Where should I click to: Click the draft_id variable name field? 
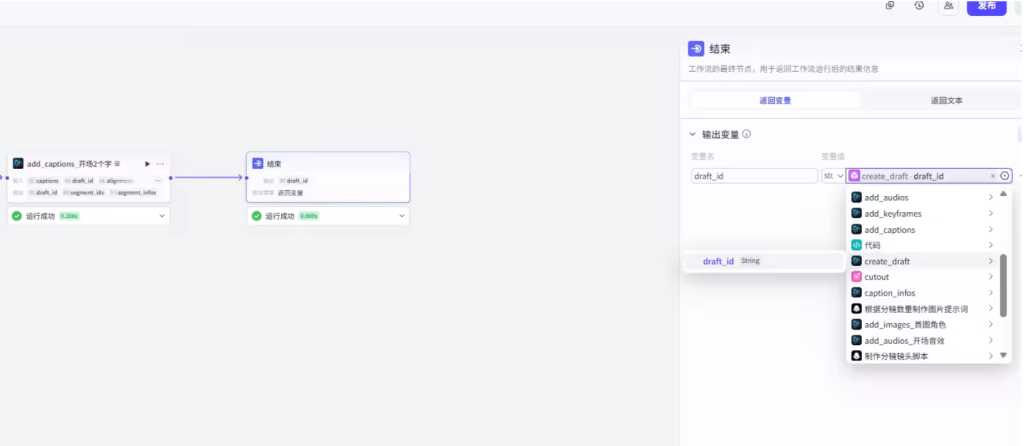click(x=754, y=176)
